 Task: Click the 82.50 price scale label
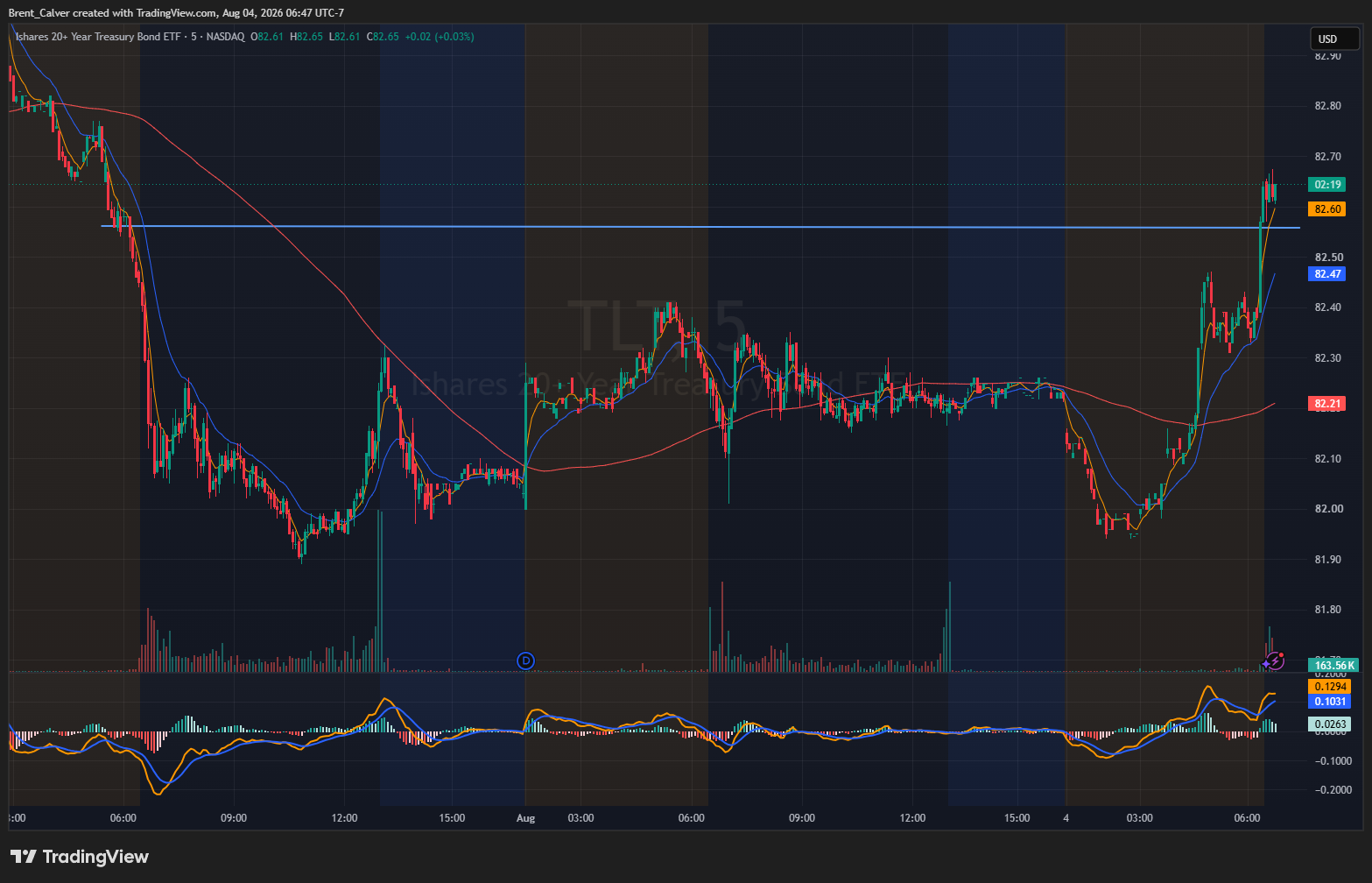[x=1328, y=258]
